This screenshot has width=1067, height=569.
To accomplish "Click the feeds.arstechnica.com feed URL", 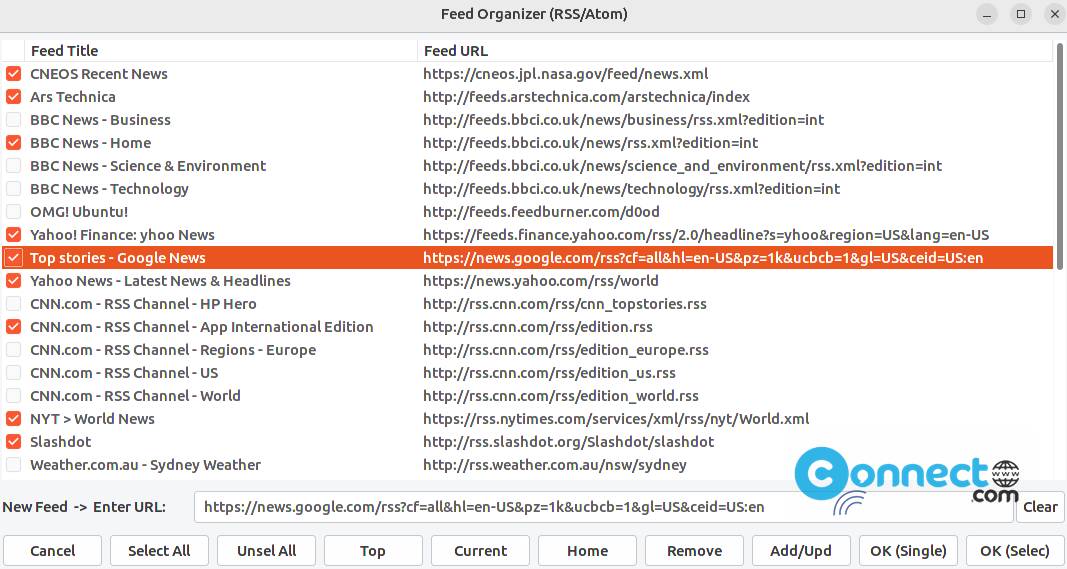I will (587, 97).
